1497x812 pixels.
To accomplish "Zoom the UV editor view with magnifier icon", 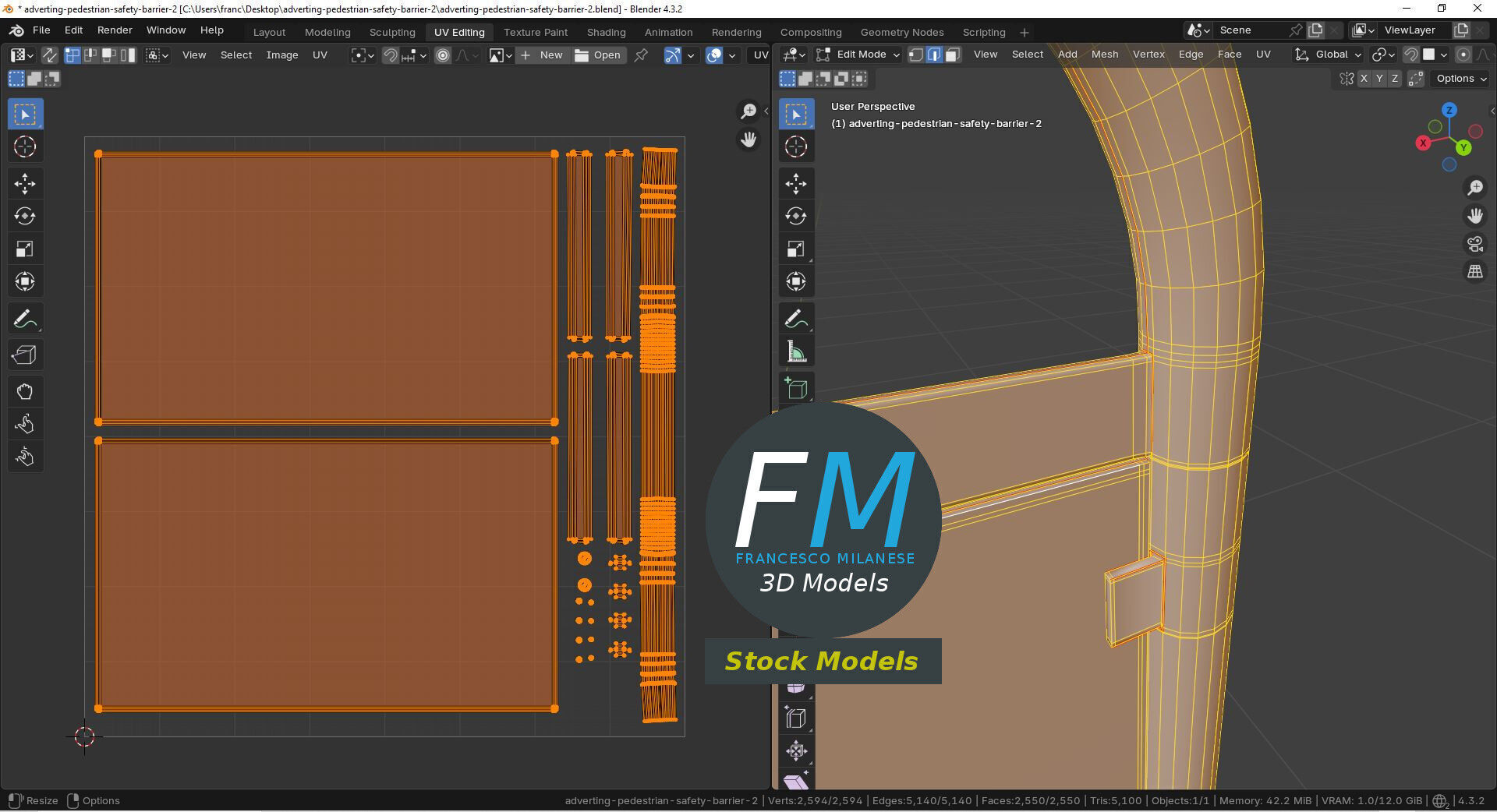I will click(x=748, y=111).
